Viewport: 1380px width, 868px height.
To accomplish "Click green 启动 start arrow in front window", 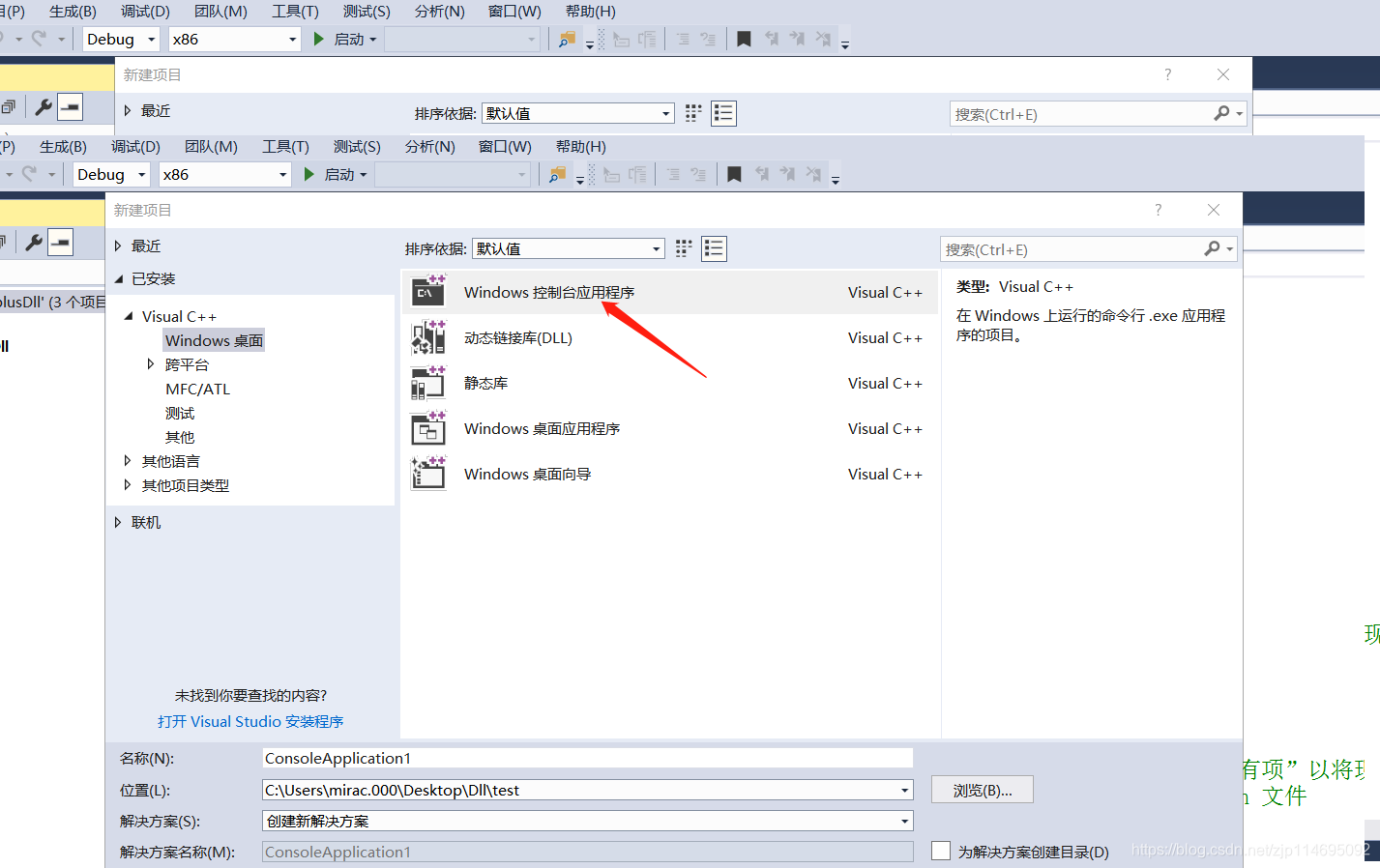I will pos(308,174).
